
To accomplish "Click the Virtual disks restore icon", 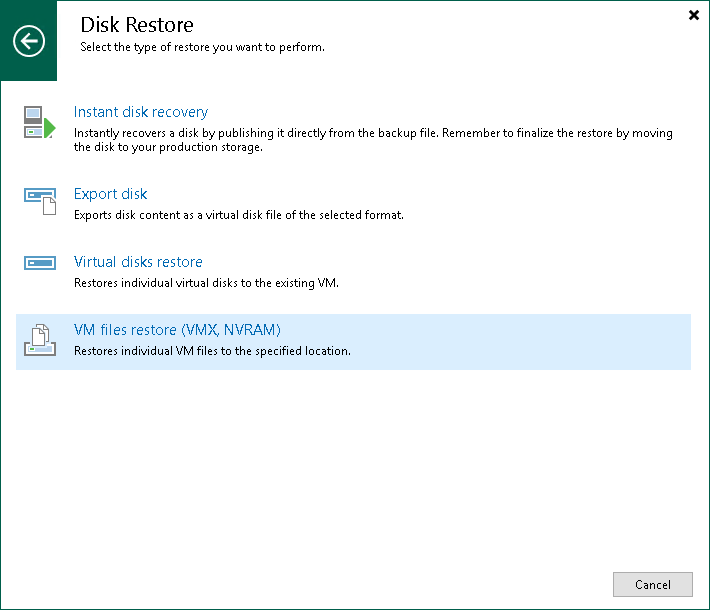I will pyautogui.click(x=39, y=263).
